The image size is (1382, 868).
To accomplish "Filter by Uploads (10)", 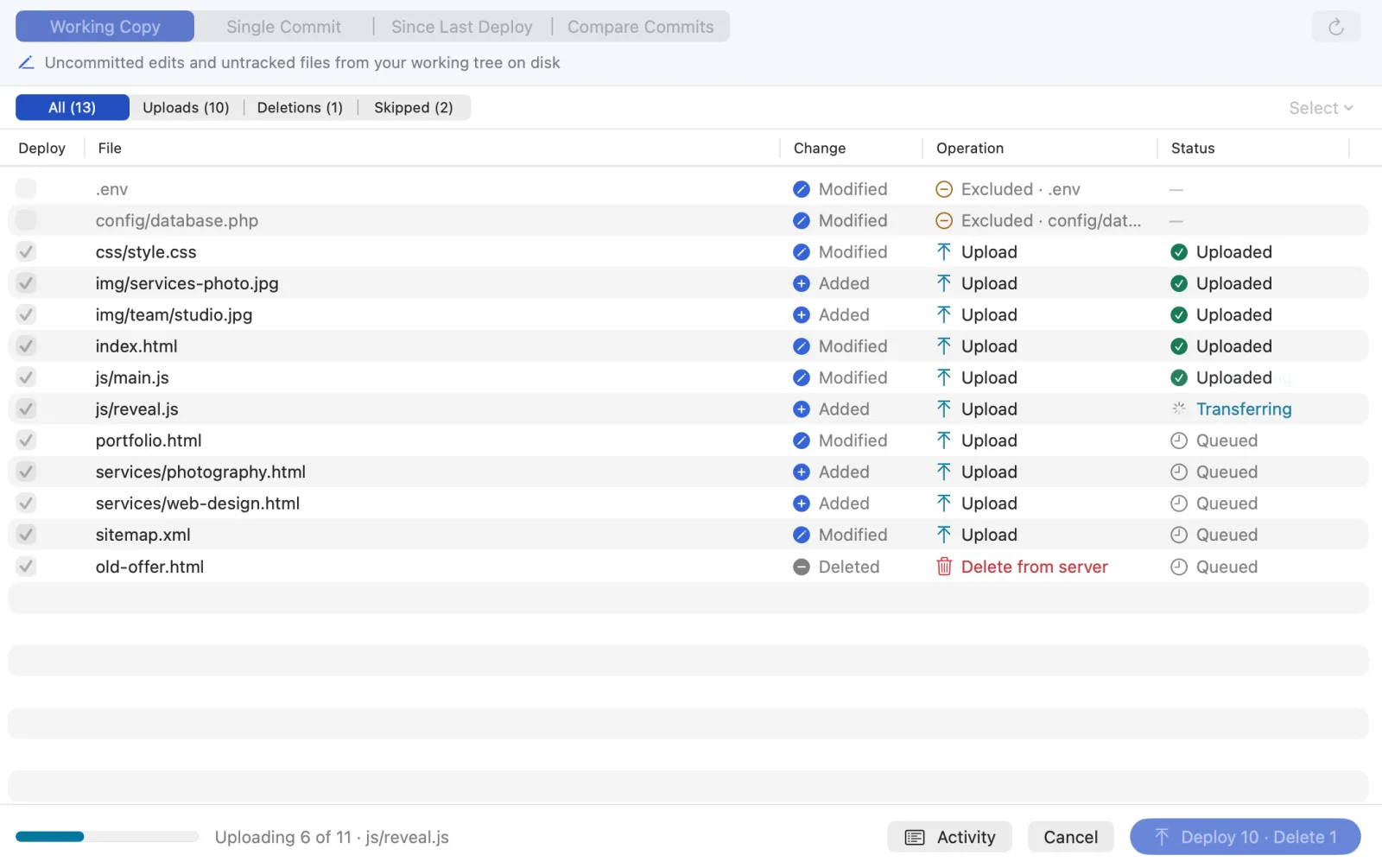I will [x=186, y=107].
